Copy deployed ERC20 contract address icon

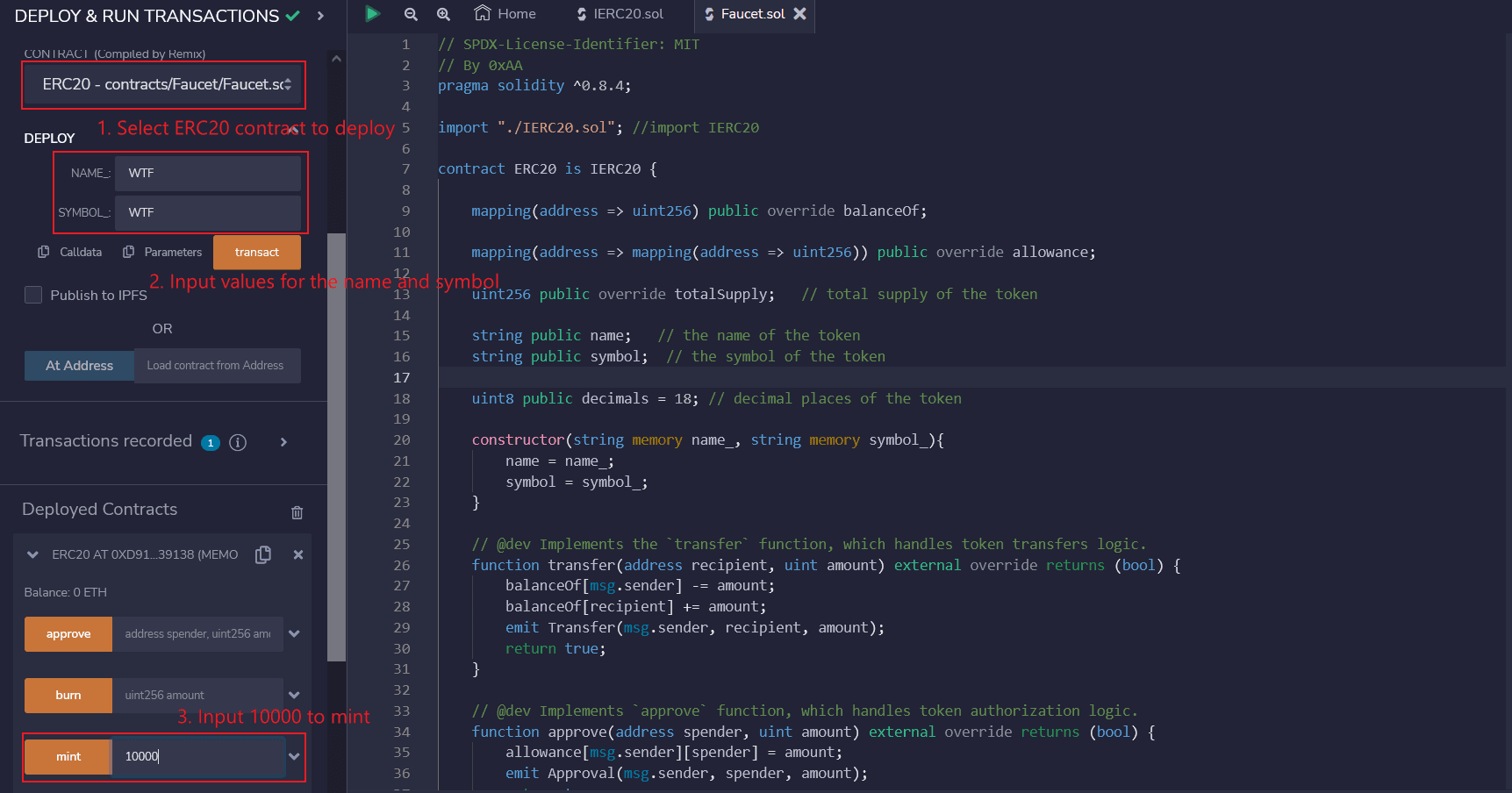pyautogui.click(x=263, y=554)
